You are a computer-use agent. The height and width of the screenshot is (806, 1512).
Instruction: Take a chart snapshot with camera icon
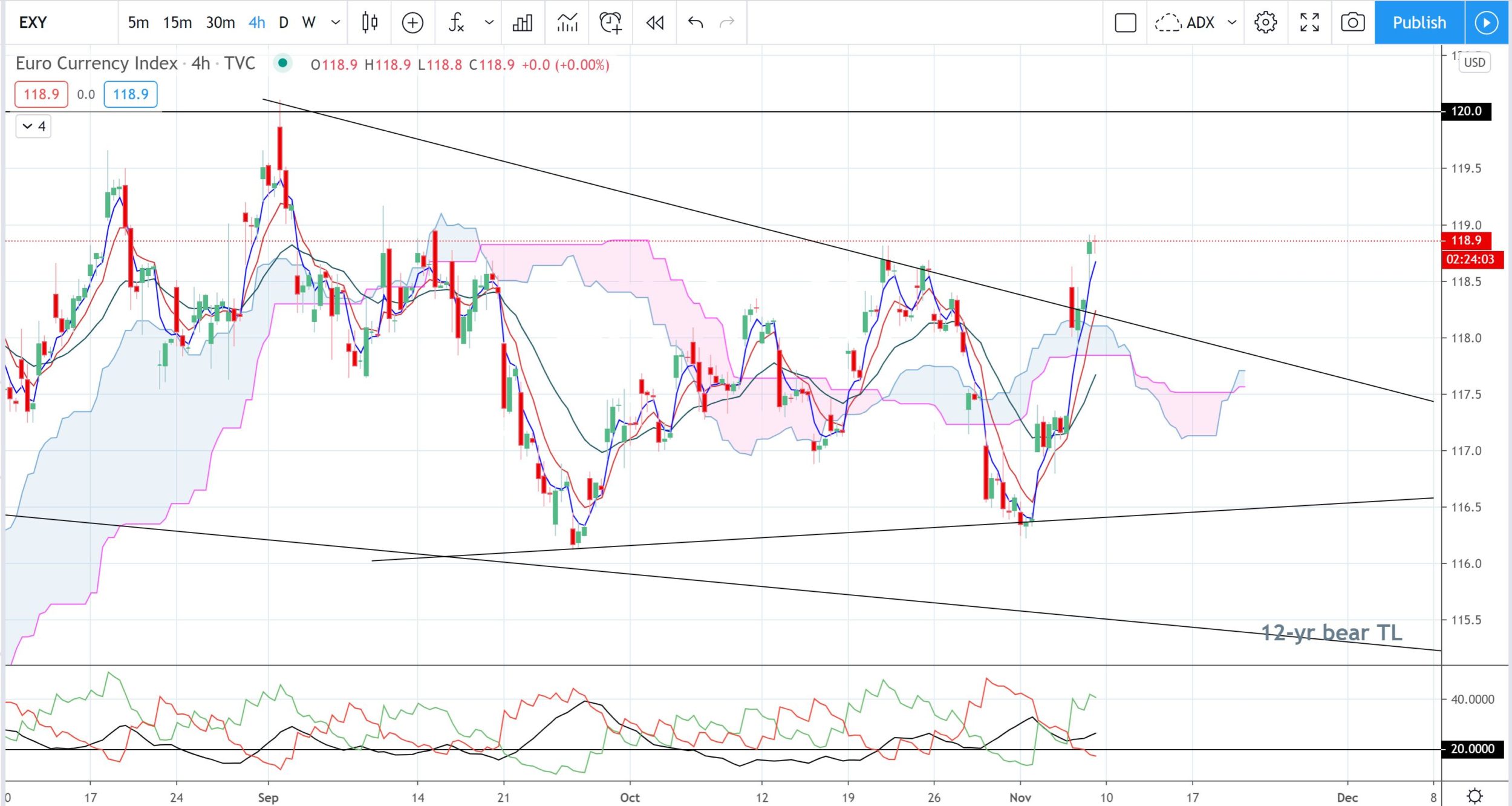click(1352, 23)
